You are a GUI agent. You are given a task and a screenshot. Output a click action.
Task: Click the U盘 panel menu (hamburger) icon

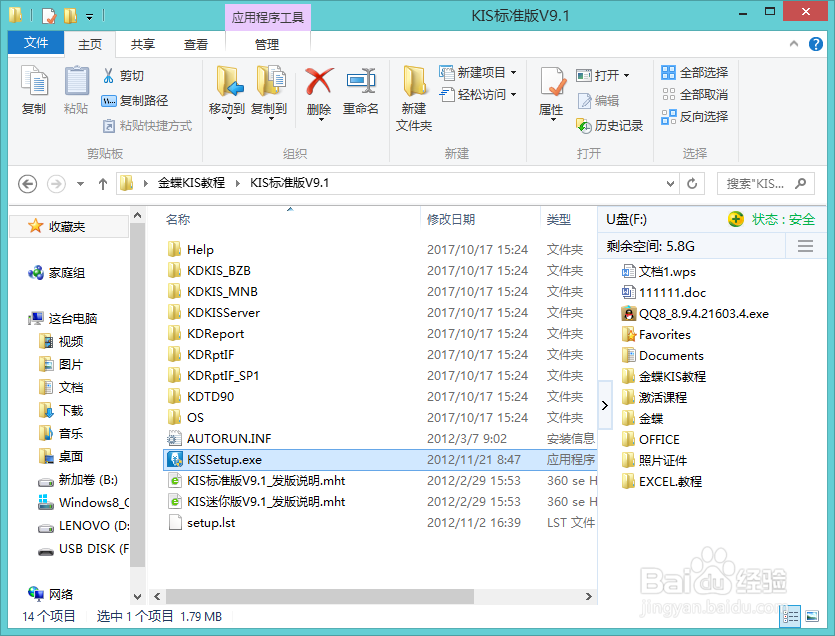coord(805,246)
